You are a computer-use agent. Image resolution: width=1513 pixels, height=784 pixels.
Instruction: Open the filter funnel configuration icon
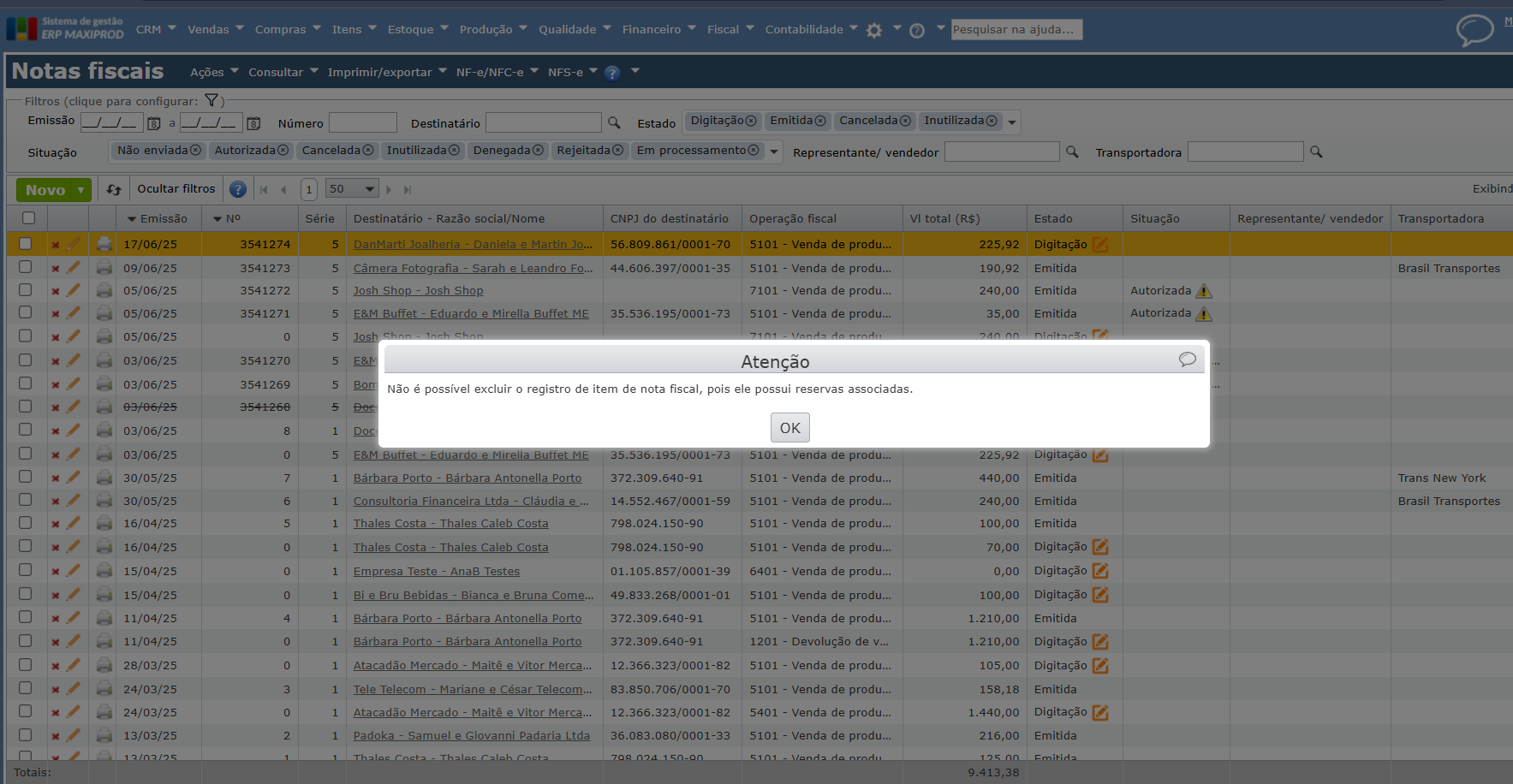[x=211, y=101]
